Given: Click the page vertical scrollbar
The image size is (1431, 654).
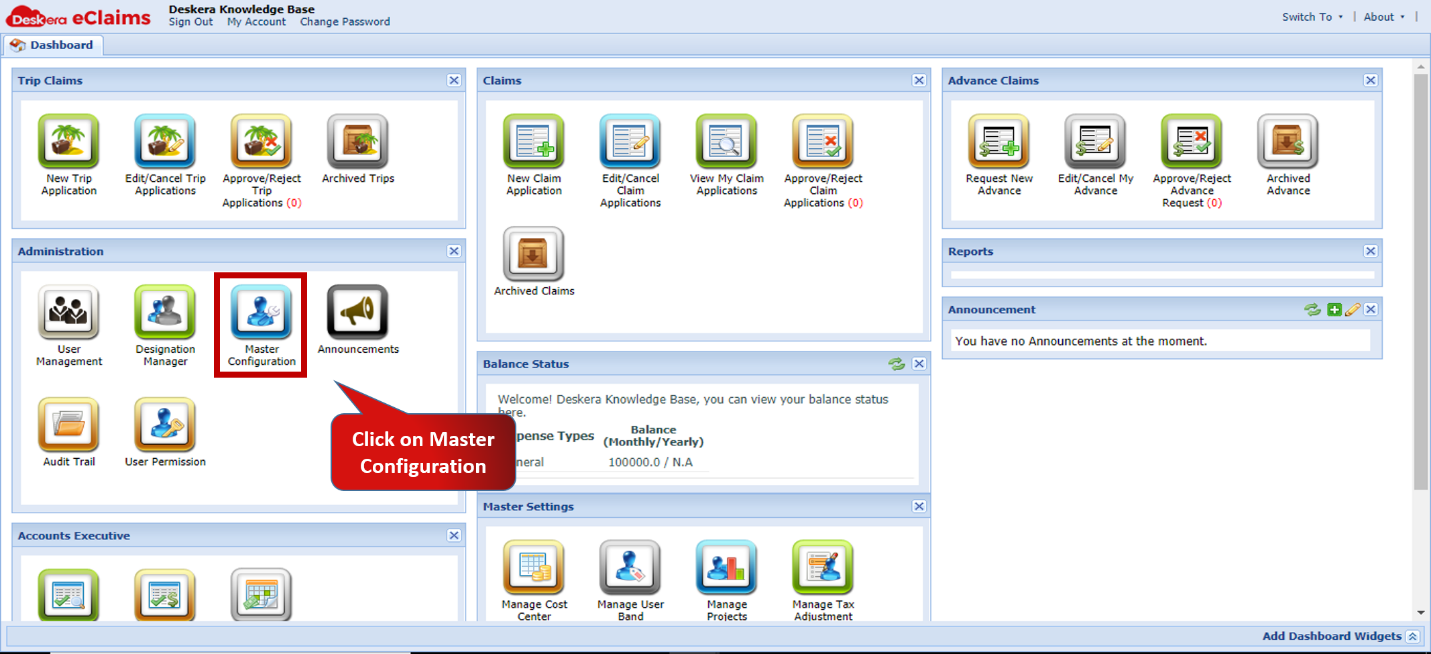Looking at the screenshot, I should pyautogui.click(x=1421, y=282).
